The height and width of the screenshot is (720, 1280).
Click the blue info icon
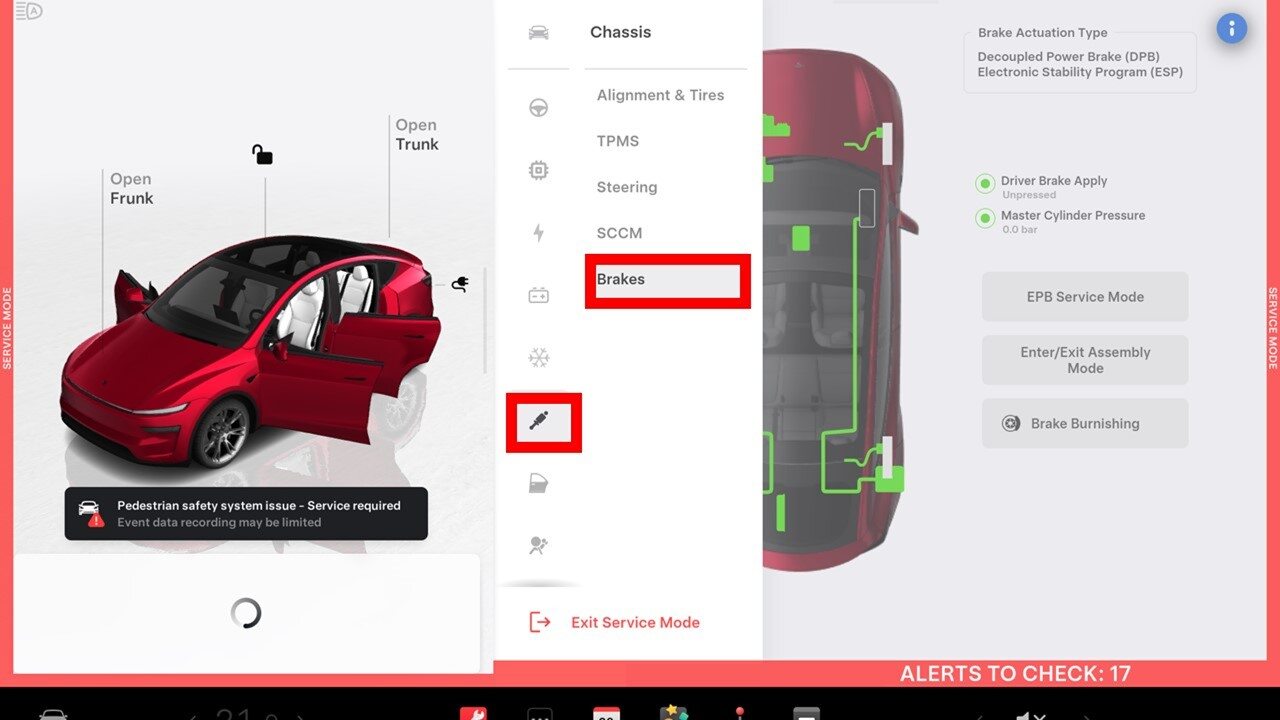click(1231, 29)
